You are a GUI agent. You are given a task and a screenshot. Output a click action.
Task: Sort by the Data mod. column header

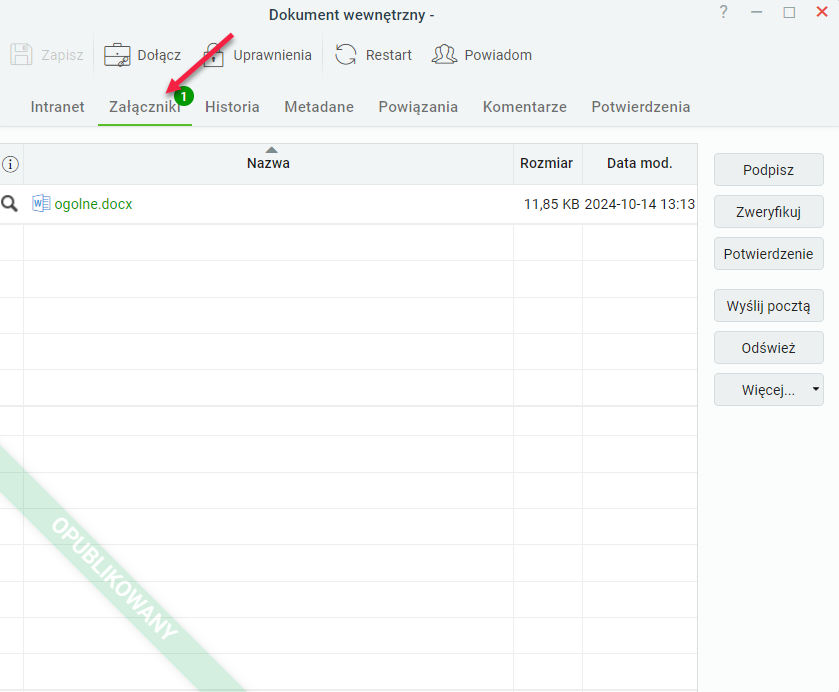tap(639, 163)
